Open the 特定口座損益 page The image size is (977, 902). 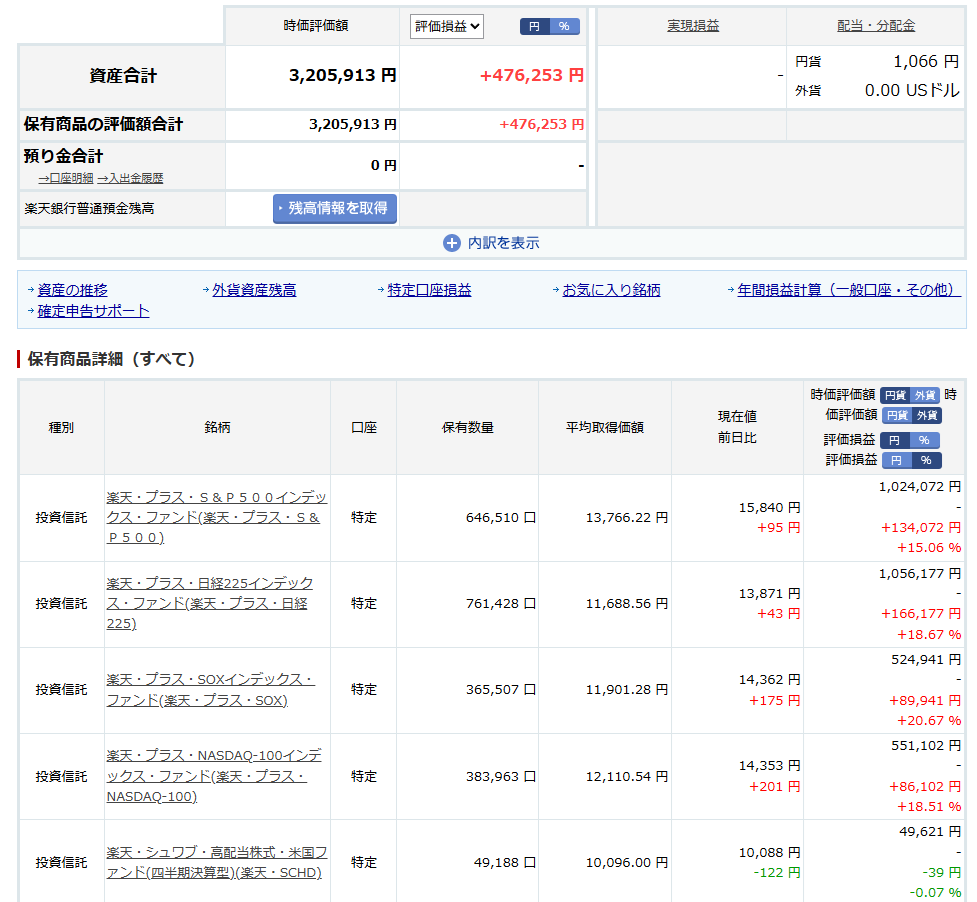tap(430, 290)
